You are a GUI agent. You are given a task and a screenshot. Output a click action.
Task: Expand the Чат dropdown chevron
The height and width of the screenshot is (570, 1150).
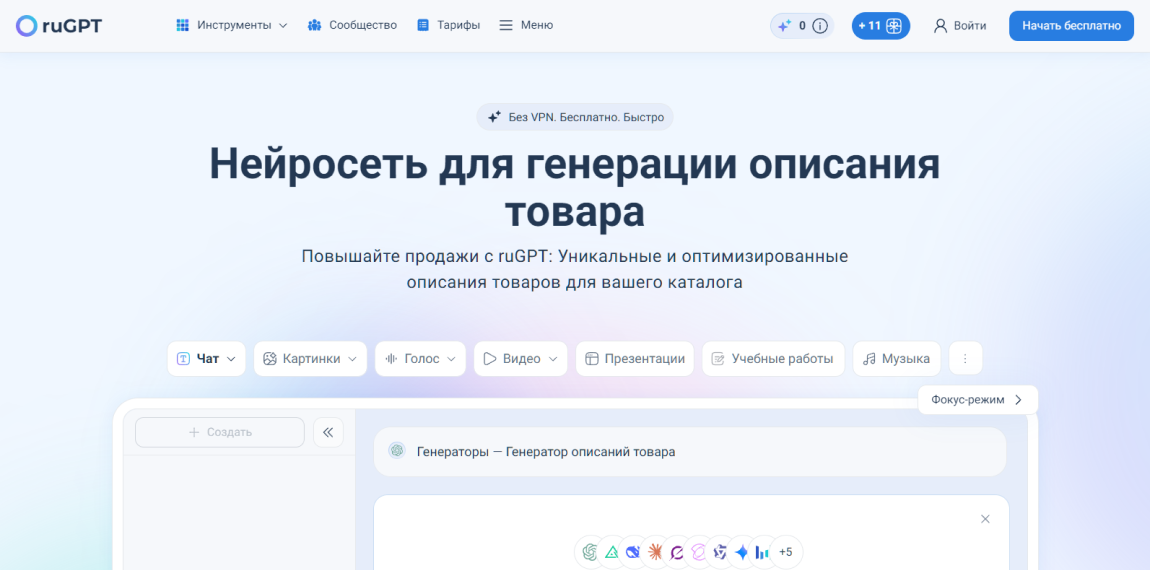coord(231,359)
